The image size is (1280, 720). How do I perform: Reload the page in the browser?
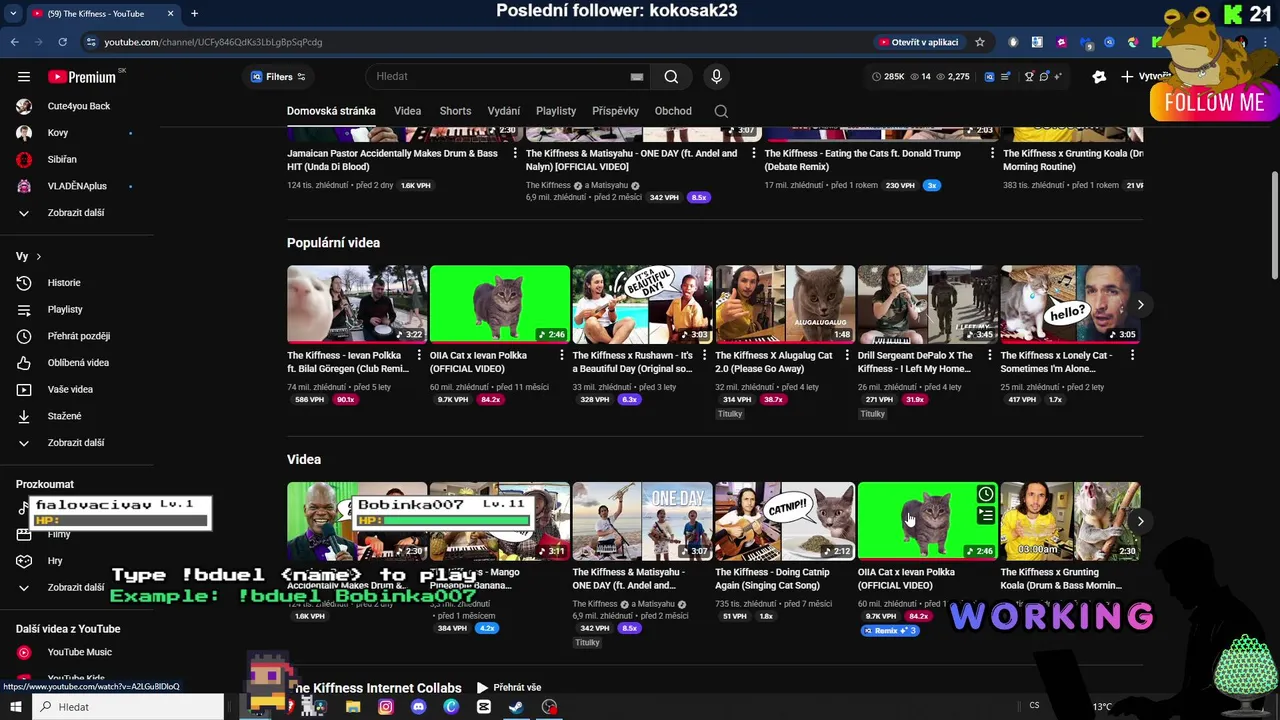62,42
